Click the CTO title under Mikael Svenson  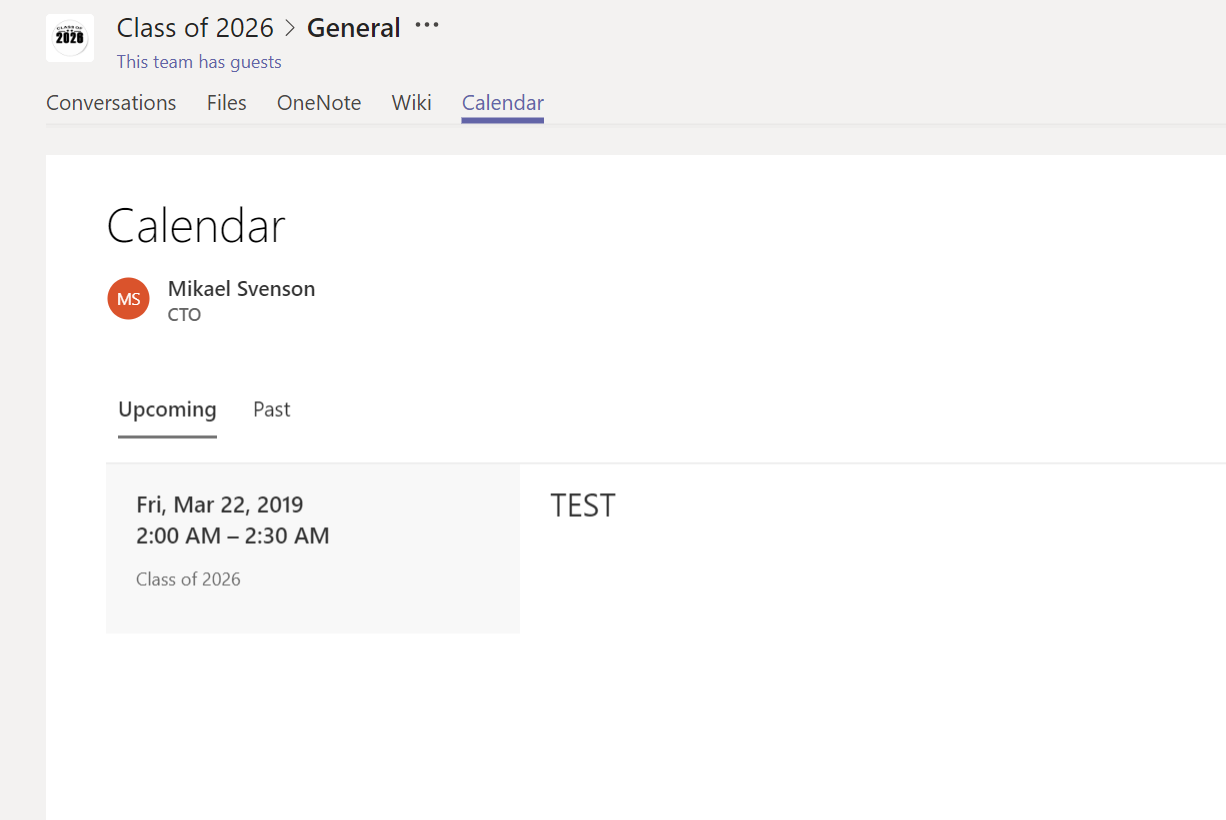pyautogui.click(x=184, y=314)
